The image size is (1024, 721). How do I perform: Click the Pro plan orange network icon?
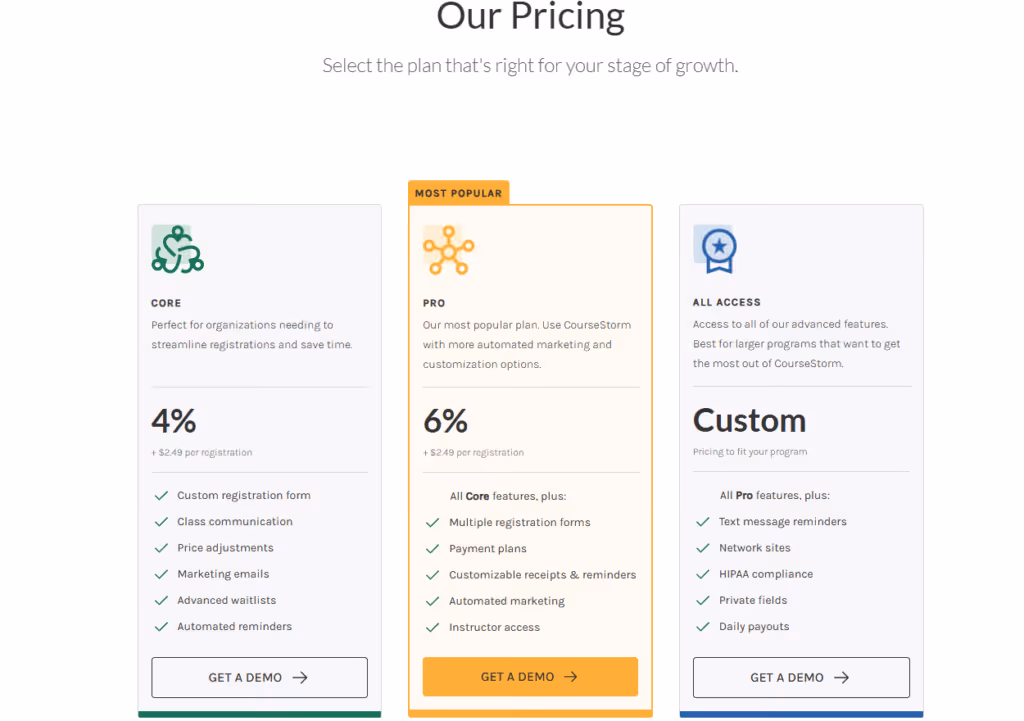[448, 250]
